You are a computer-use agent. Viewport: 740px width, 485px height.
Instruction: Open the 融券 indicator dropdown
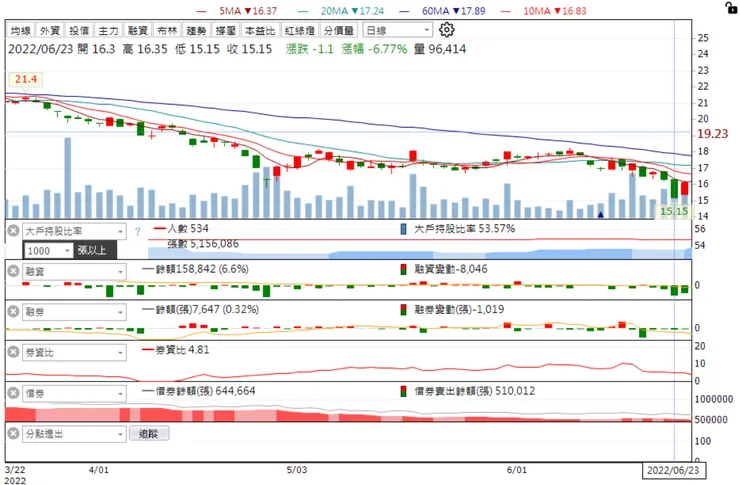(74, 312)
